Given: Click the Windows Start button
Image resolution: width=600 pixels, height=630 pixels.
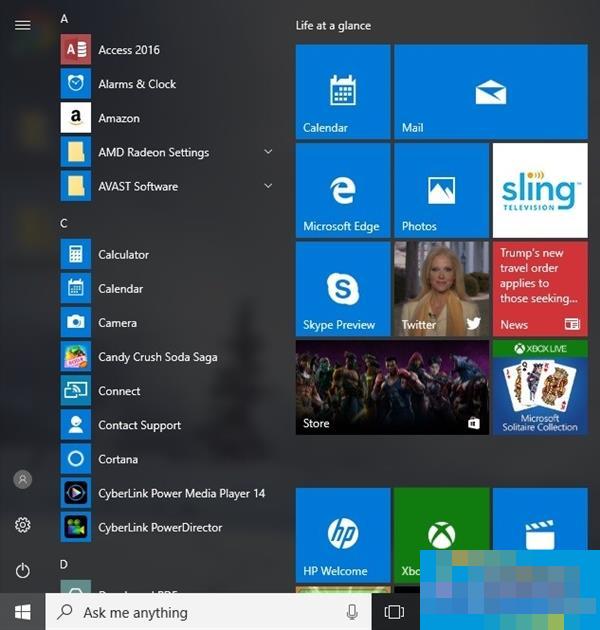Looking at the screenshot, I should [x=23, y=612].
